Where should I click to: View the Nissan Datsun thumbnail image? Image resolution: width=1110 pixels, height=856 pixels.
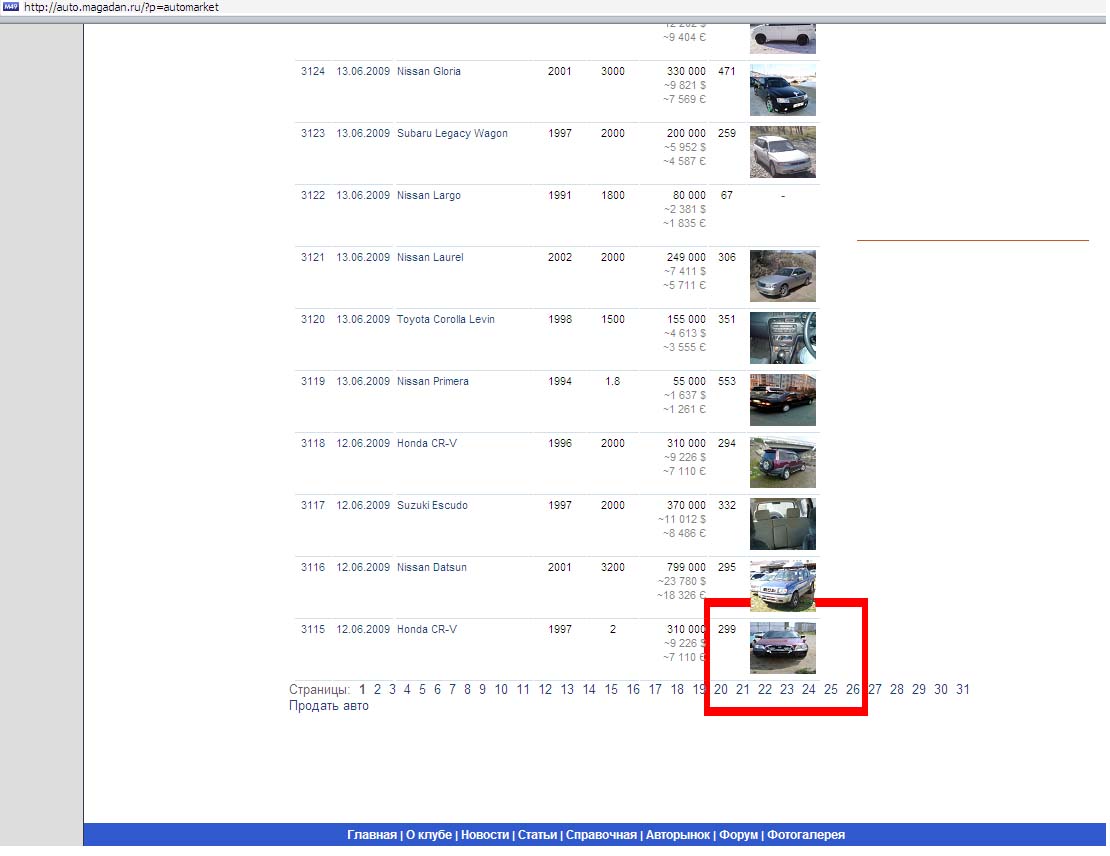click(782, 586)
